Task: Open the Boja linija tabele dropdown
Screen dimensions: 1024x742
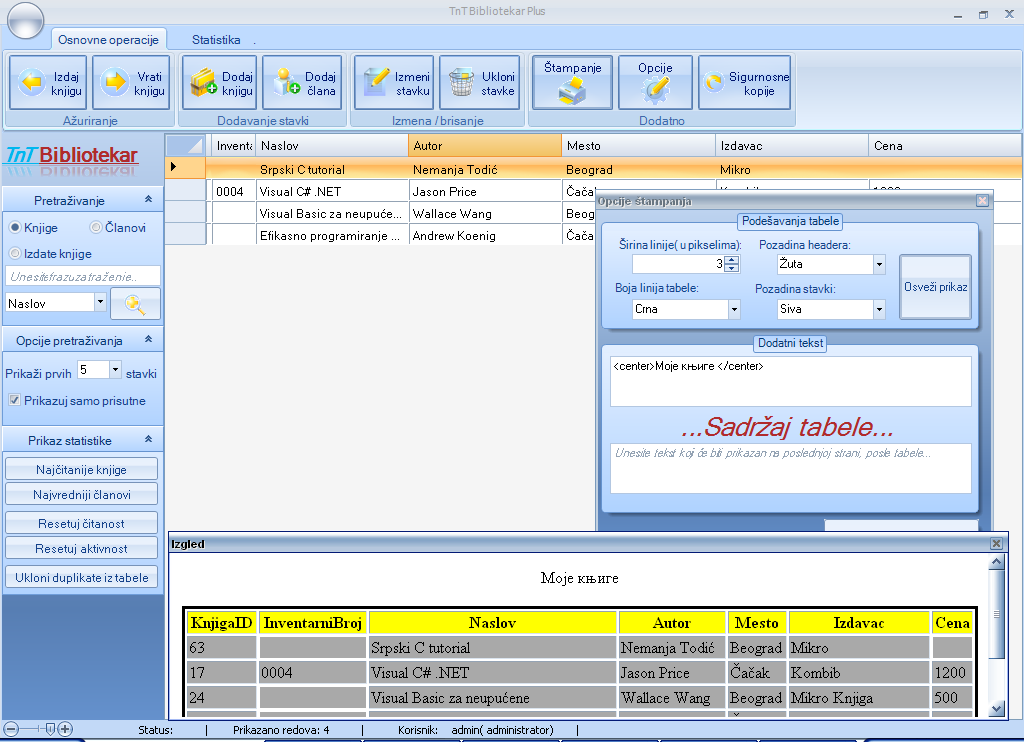Action: pyautogui.click(x=733, y=310)
